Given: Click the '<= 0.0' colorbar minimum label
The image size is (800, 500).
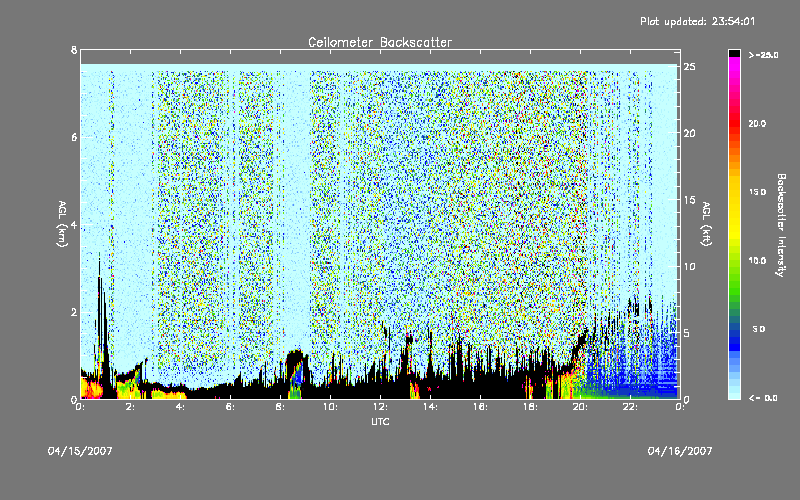Looking at the screenshot, I should pos(763,398).
